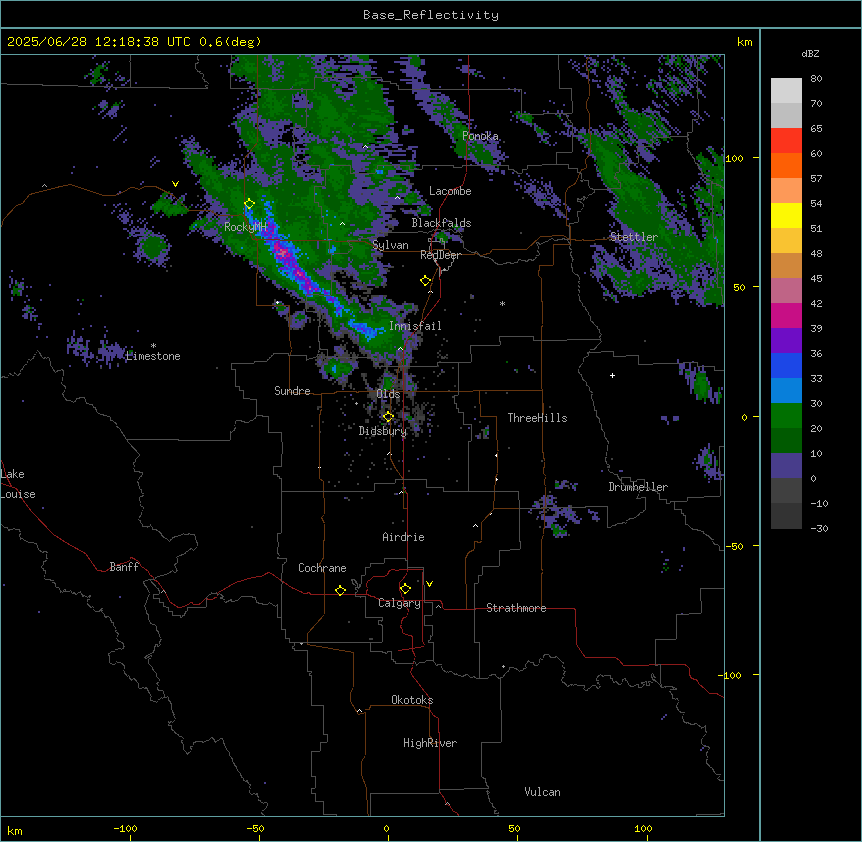Click the Lake Louise label at left edge
The image size is (862, 842).
point(18,484)
